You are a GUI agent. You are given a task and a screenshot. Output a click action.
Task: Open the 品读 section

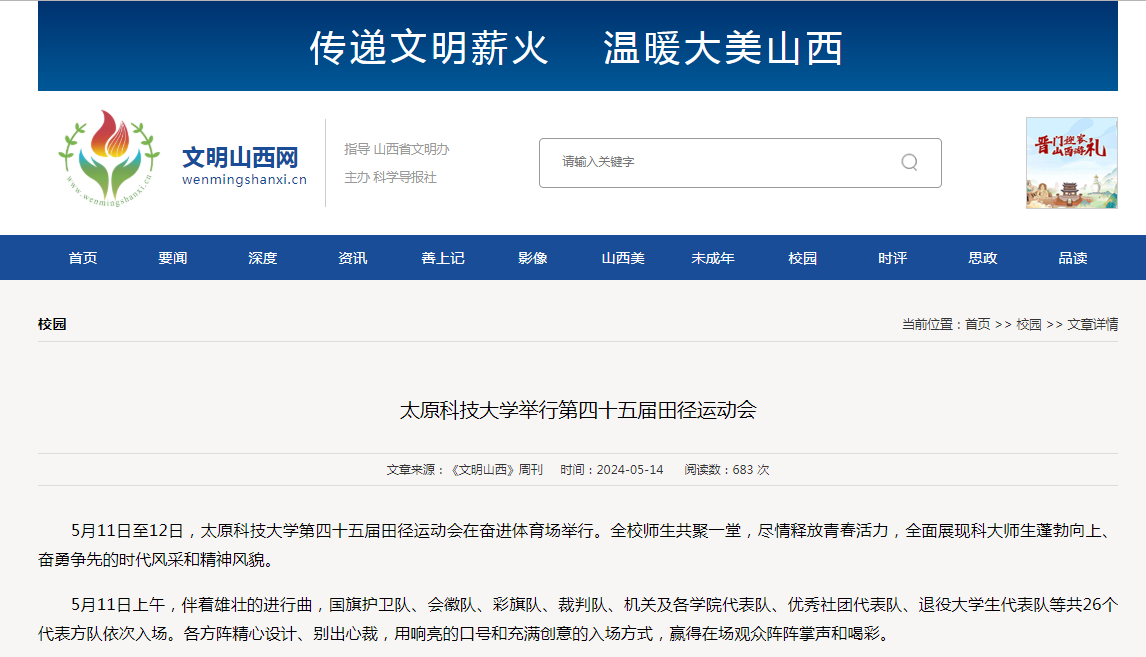[x=1073, y=258]
